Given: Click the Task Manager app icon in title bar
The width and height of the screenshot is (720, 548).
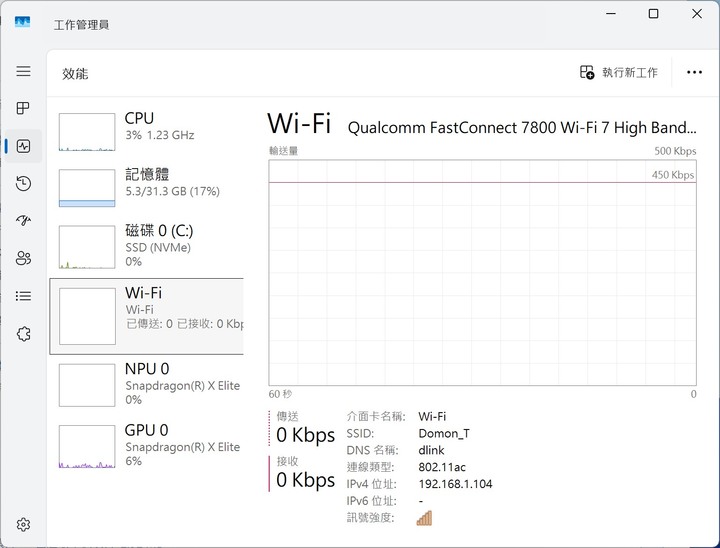Looking at the screenshot, I should click(x=22, y=22).
